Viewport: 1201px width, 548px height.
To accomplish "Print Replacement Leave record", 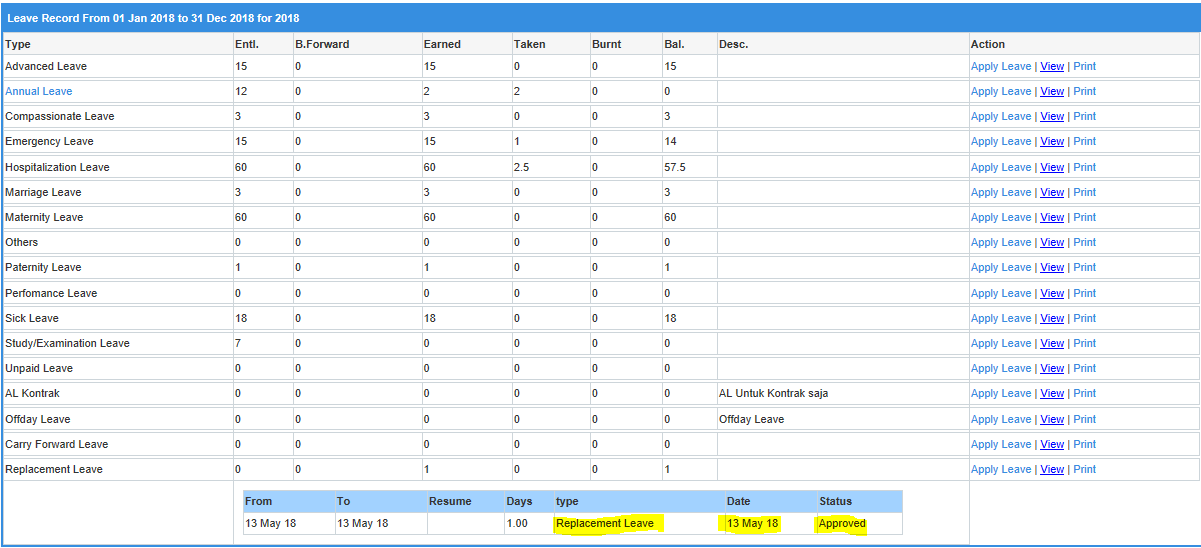I will pos(1084,469).
